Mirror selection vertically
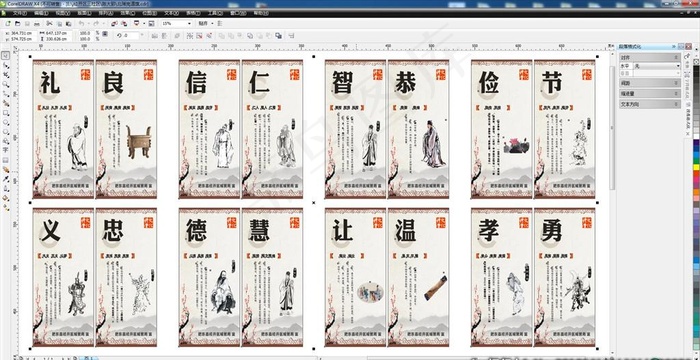 point(164,35)
